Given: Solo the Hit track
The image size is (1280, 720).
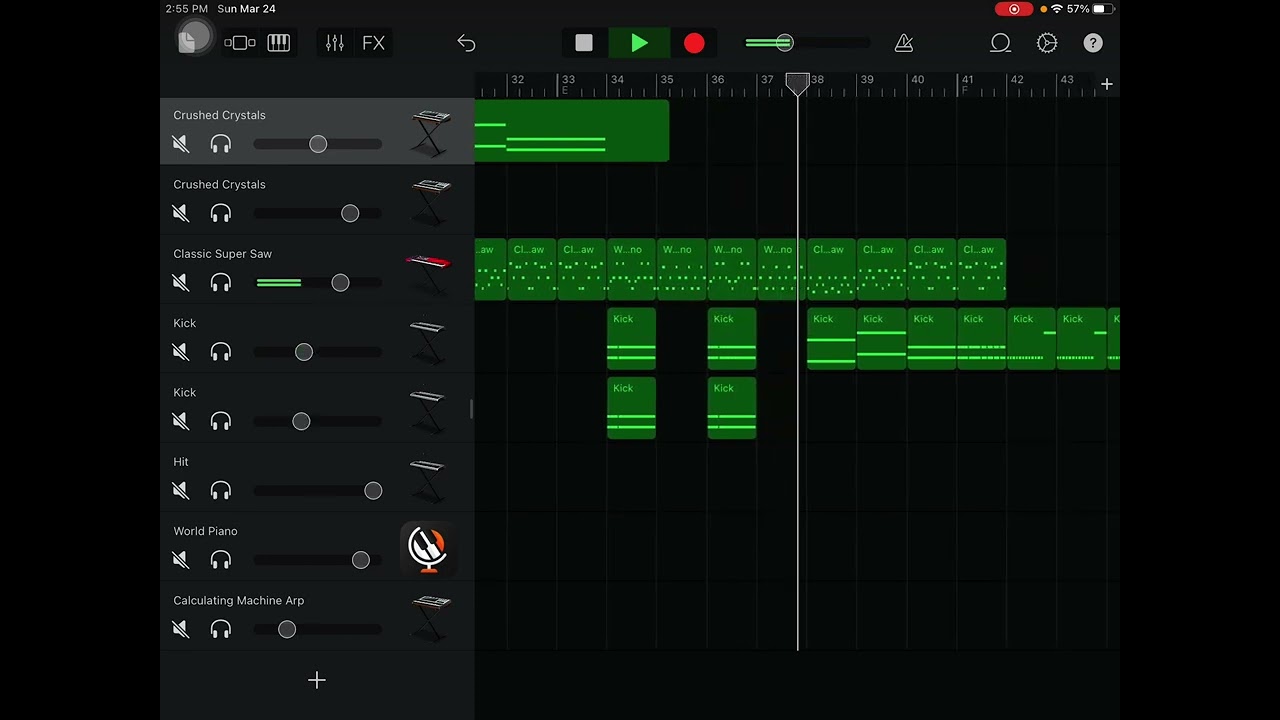Looking at the screenshot, I should 221,491.
